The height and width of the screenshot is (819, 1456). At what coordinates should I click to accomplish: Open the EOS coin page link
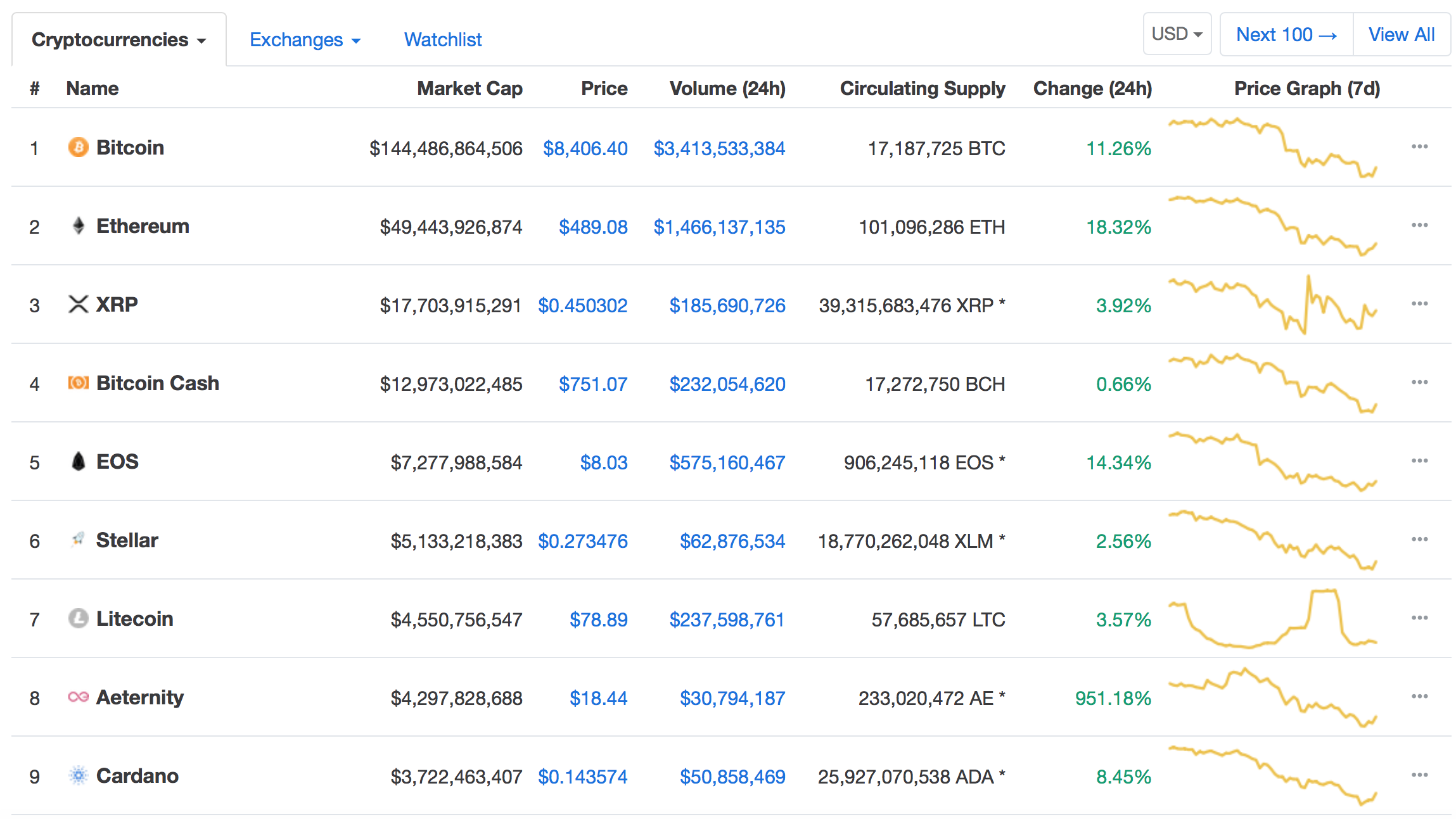point(117,462)
